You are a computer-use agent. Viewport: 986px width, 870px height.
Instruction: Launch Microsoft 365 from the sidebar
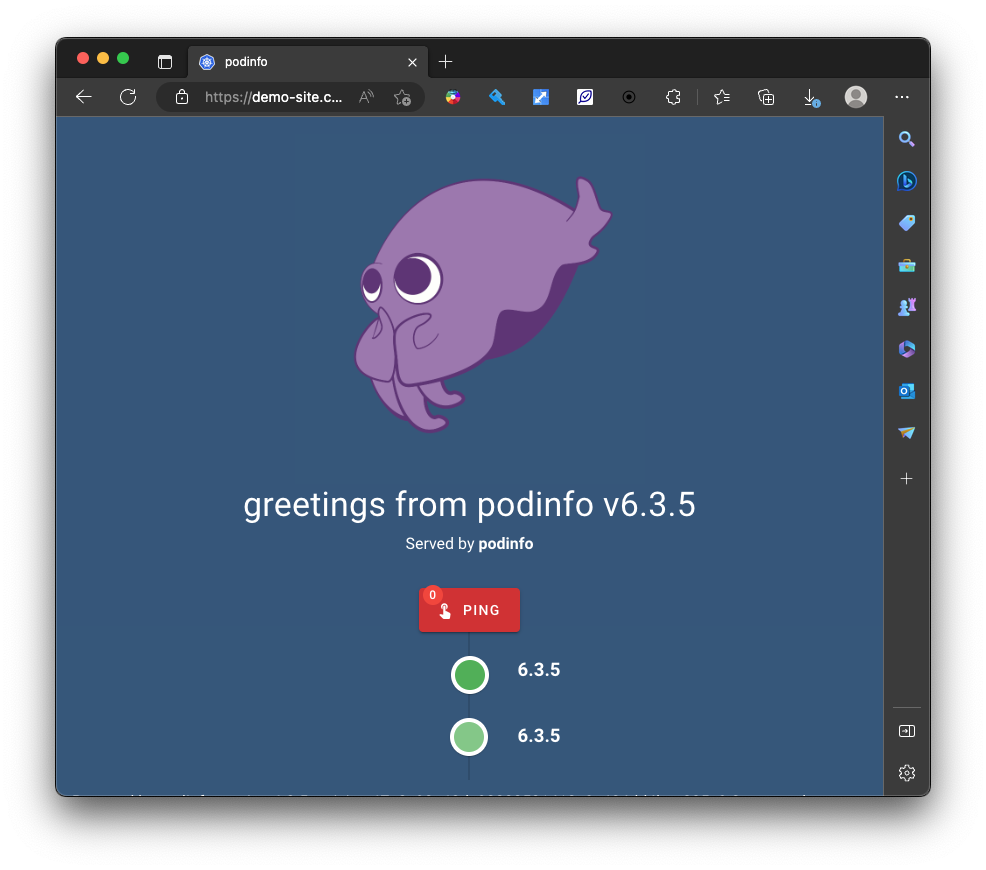pos(907,349)
